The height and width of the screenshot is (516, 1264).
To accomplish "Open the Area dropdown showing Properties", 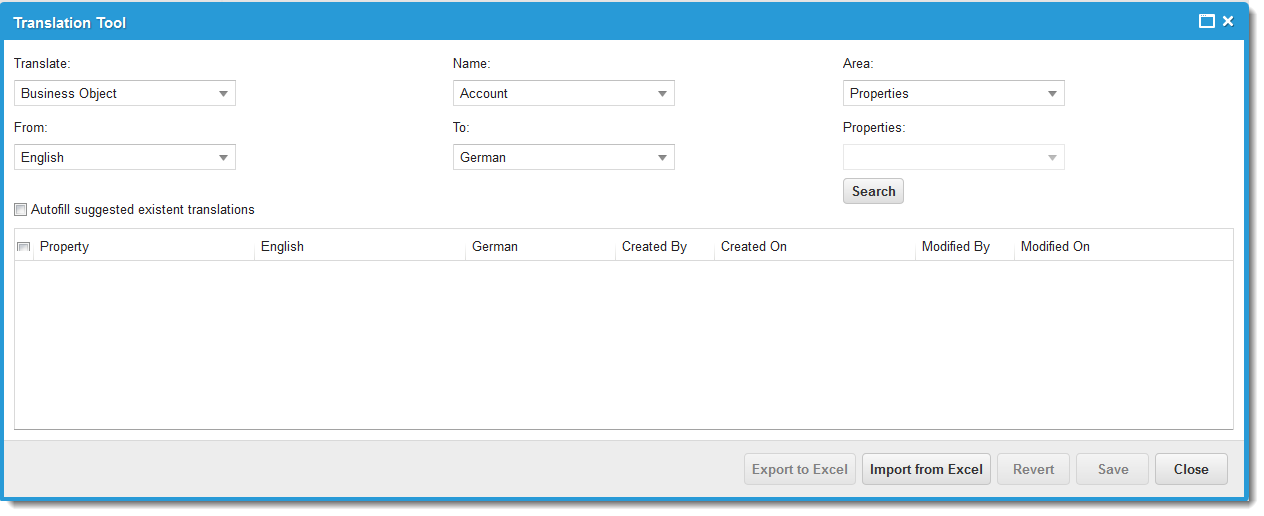I will tap(954, 93).
